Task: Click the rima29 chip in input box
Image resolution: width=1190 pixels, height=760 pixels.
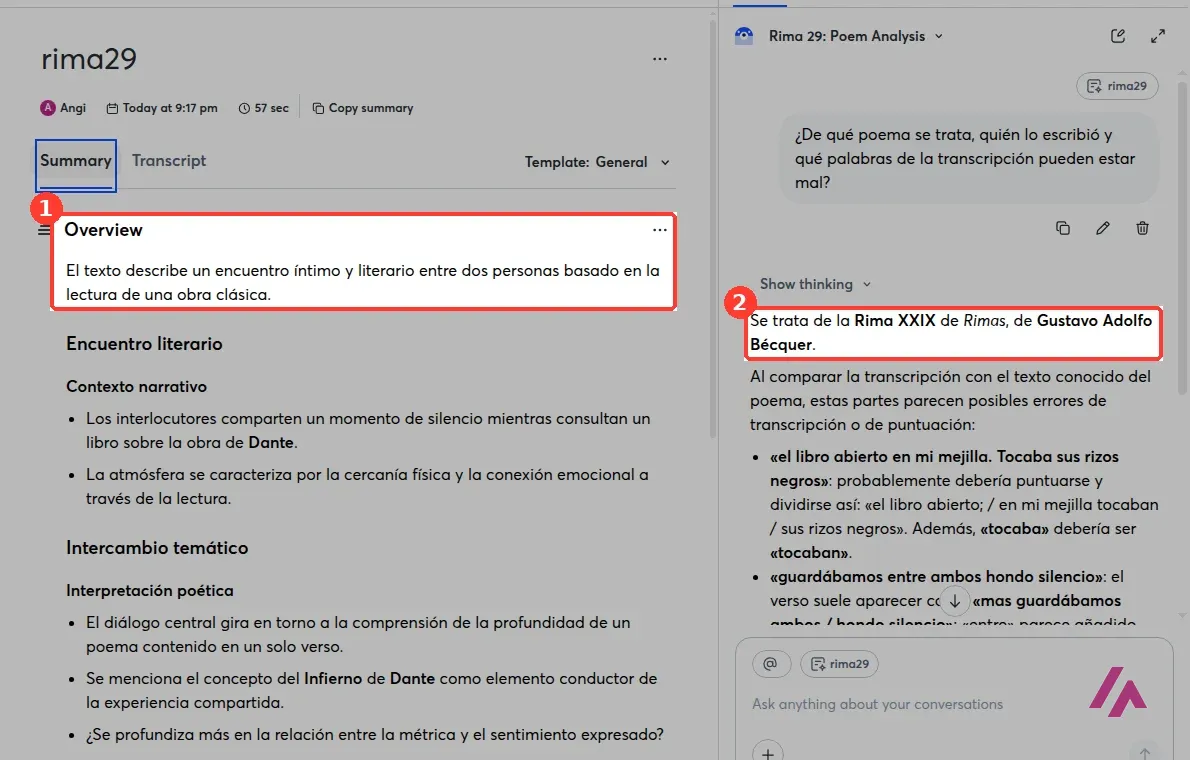Action: [x=839, y=664]
